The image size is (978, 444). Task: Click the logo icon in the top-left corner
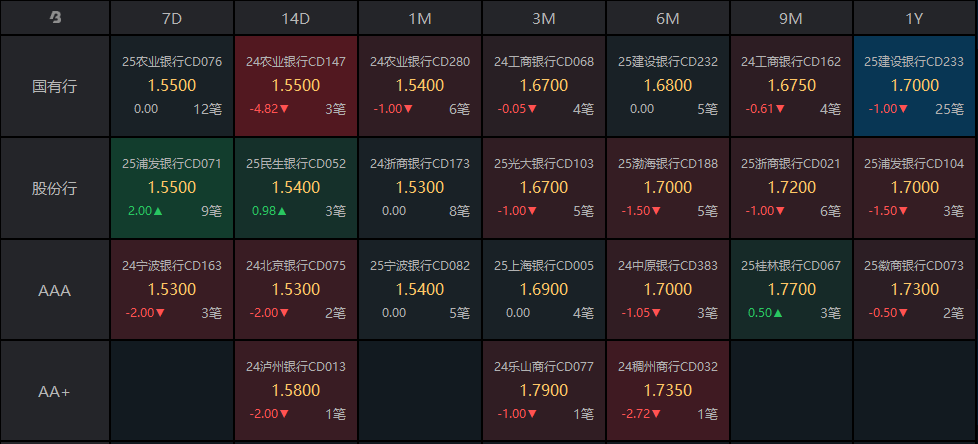click(x=54, y=18)
